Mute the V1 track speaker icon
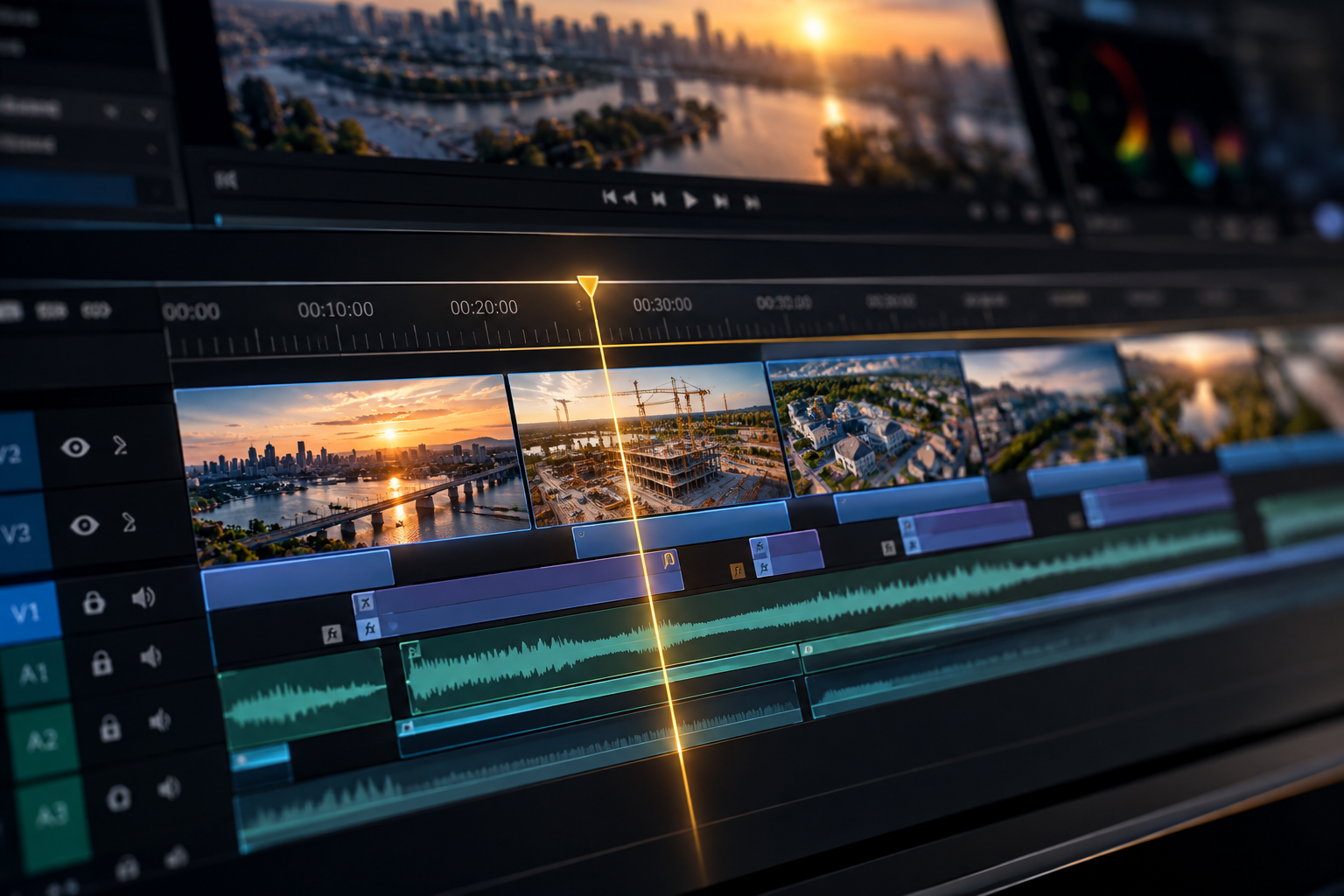Viewport: 1344px width, 896px height. pos(143,598)
